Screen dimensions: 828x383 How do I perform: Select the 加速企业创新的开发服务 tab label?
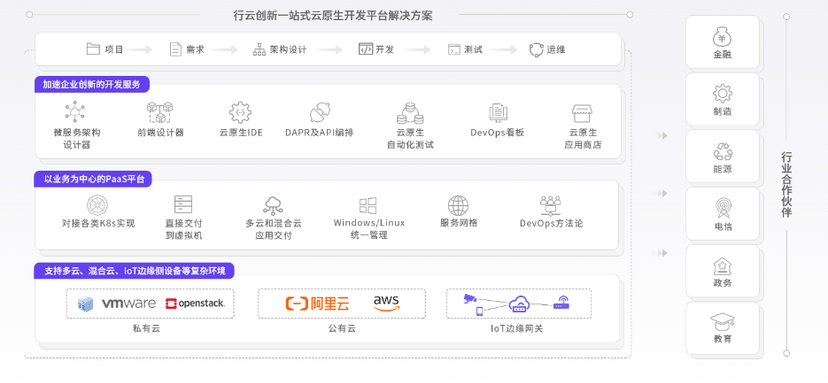coord(92,85)
